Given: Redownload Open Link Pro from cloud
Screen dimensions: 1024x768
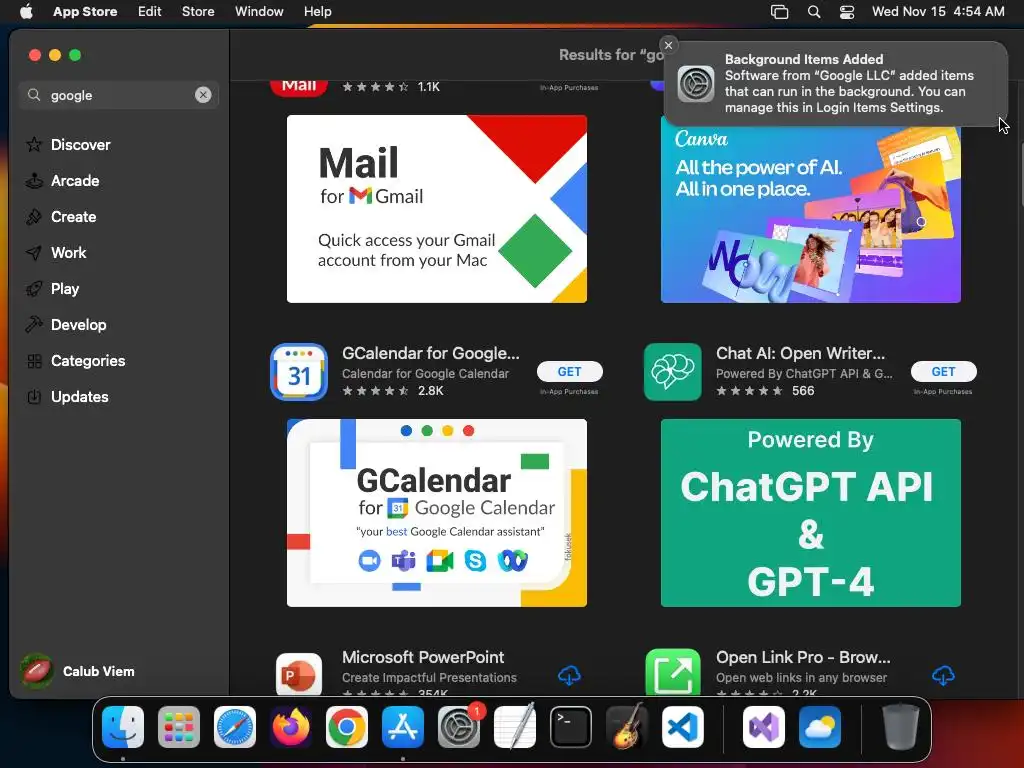Looking at the screenshot, I should point(944,675).
